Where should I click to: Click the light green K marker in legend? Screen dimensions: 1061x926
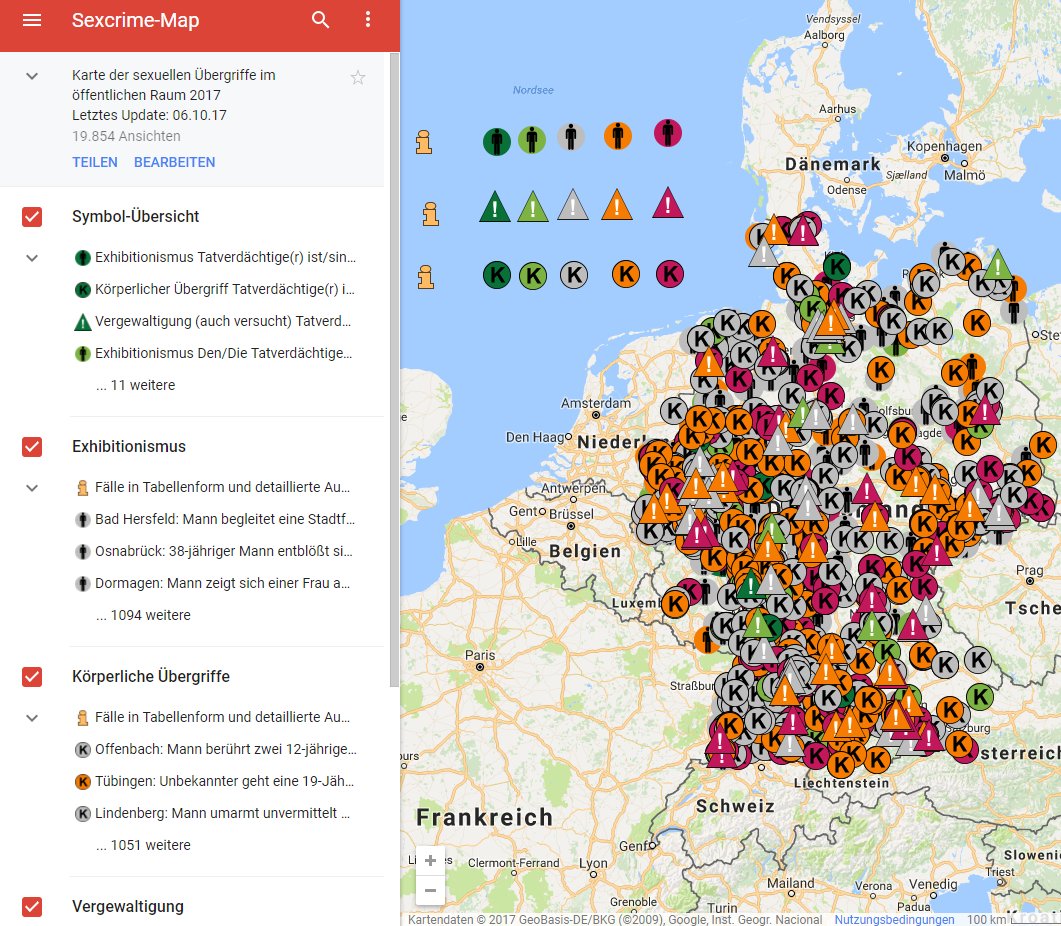coord(533,275)
